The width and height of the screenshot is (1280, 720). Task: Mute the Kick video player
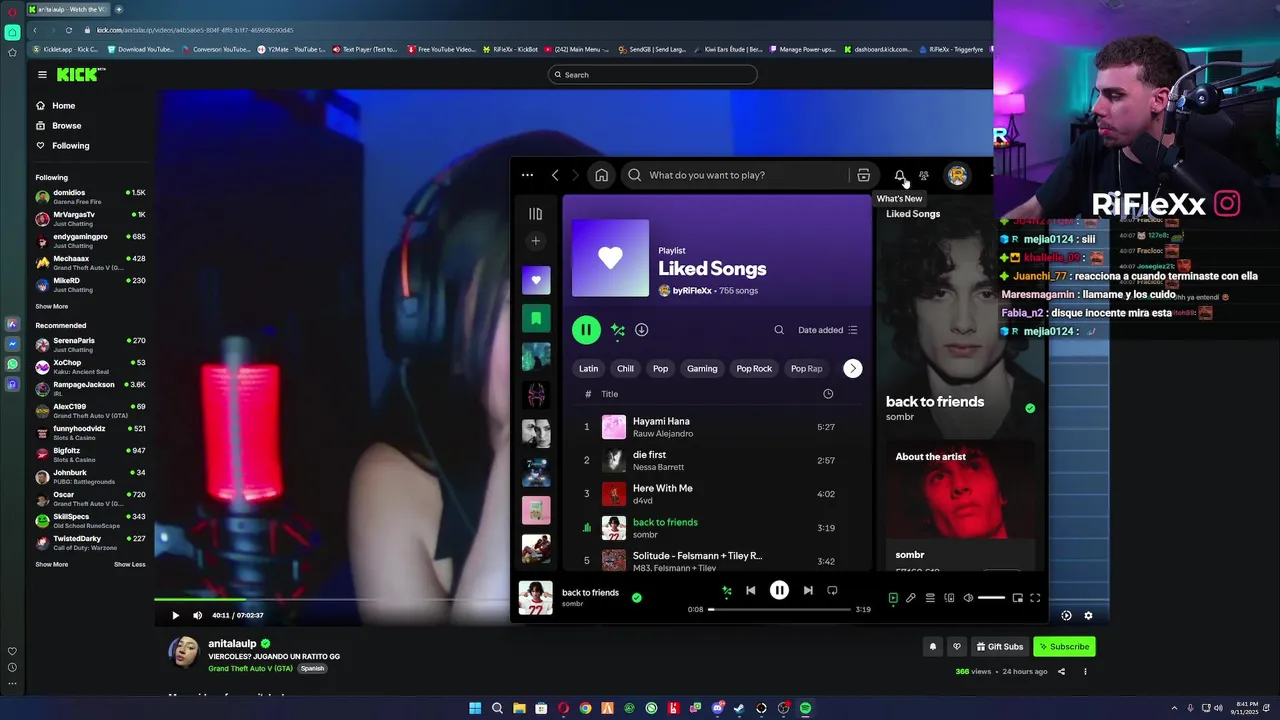pos(197,615)
